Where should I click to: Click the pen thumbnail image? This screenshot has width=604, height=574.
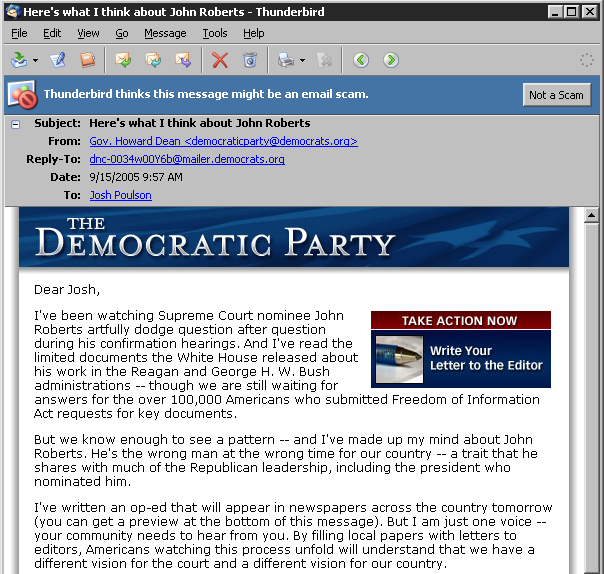point(399,359)
